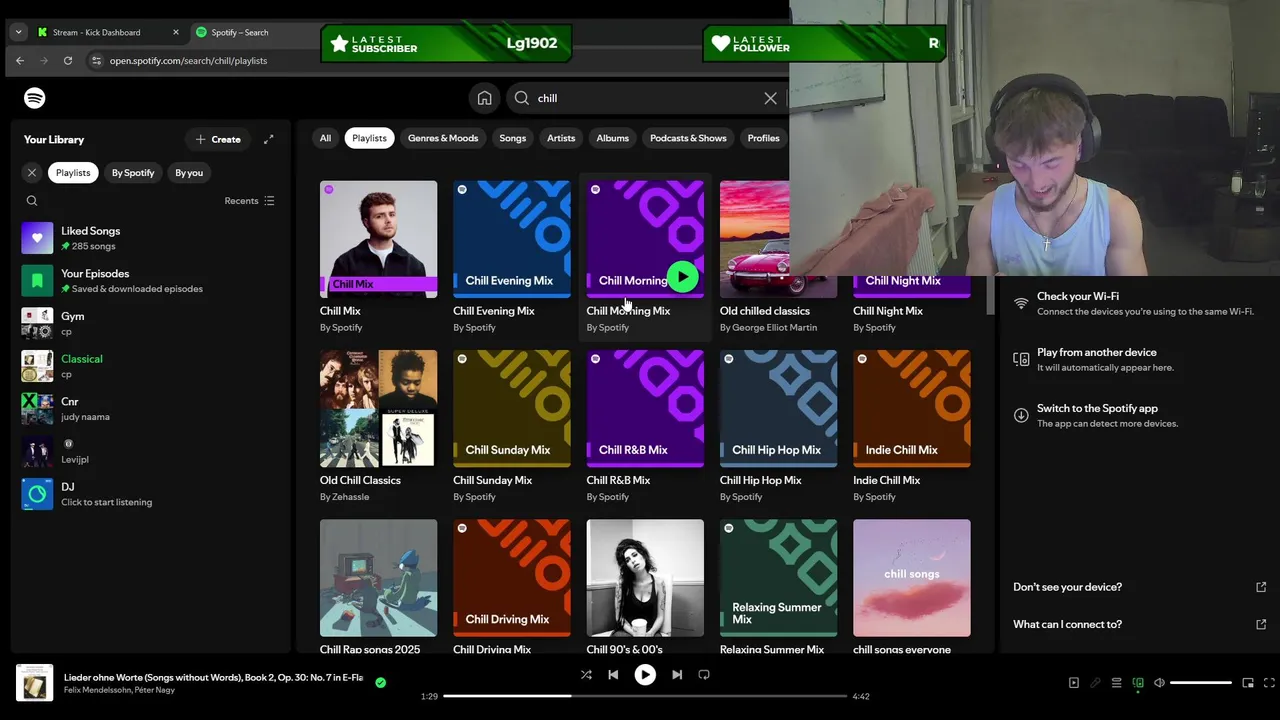Open Chill Evening Mix cover
The image size is (1280, 720).
pos(512,239)
